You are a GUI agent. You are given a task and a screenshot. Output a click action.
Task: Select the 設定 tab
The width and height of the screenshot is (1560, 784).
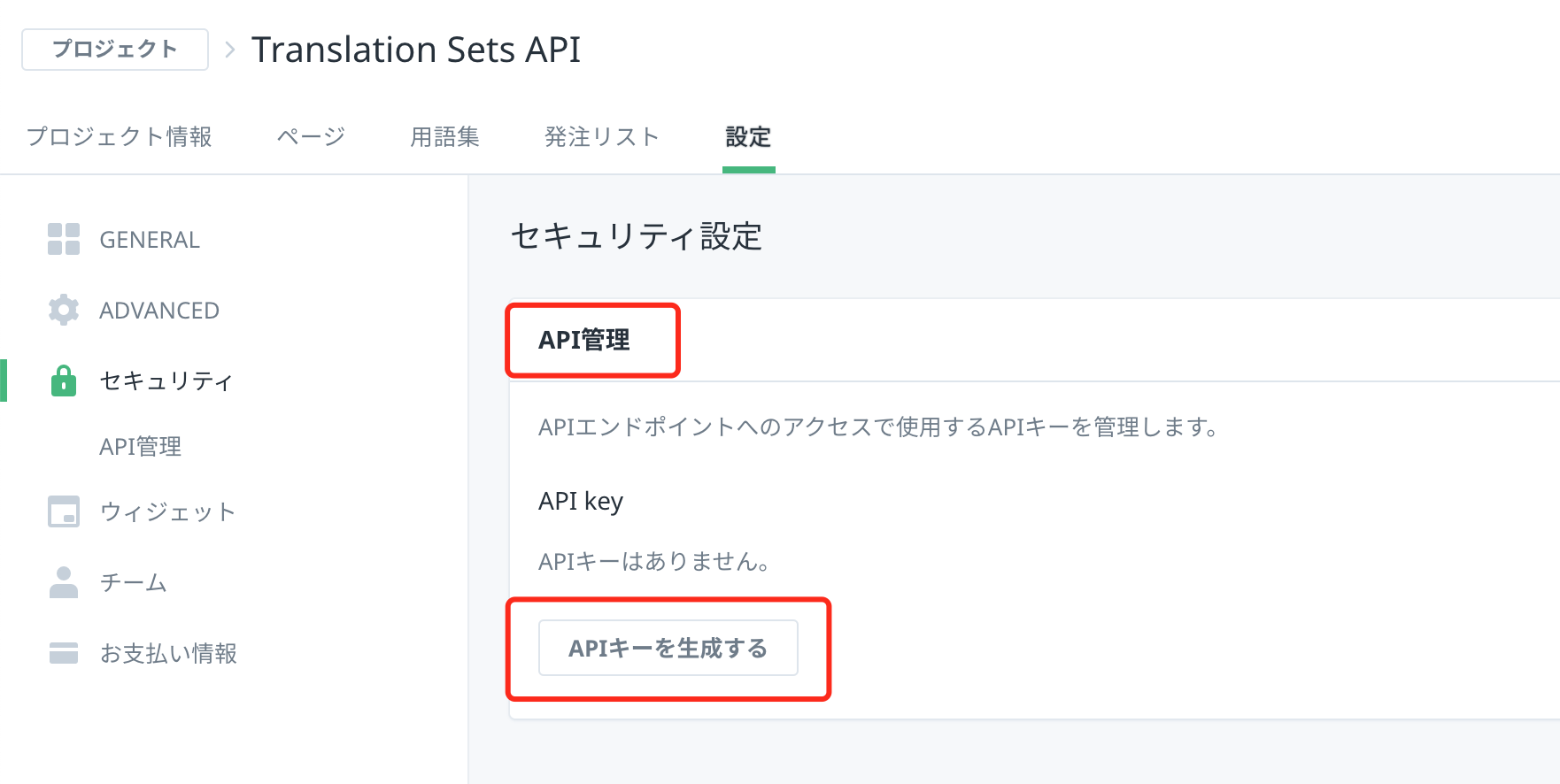tap(748, 136)
